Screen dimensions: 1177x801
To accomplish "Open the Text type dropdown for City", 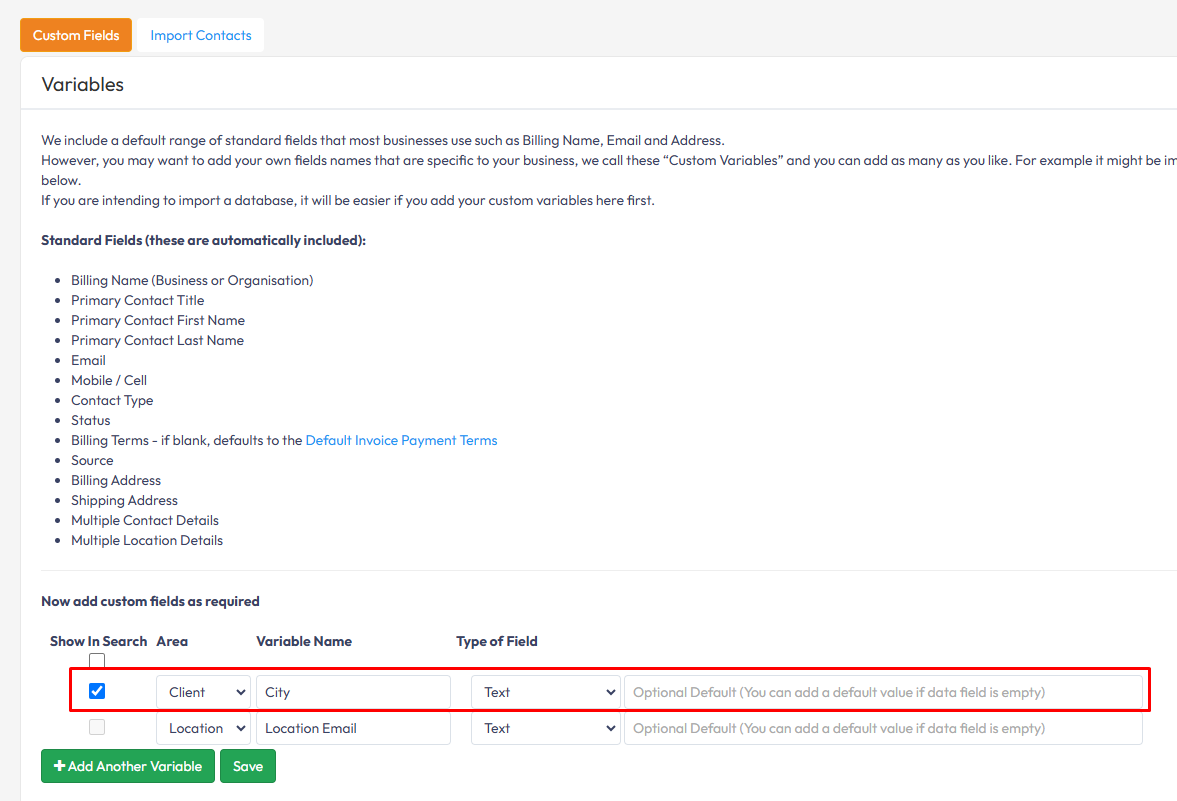I will (546, 692).
